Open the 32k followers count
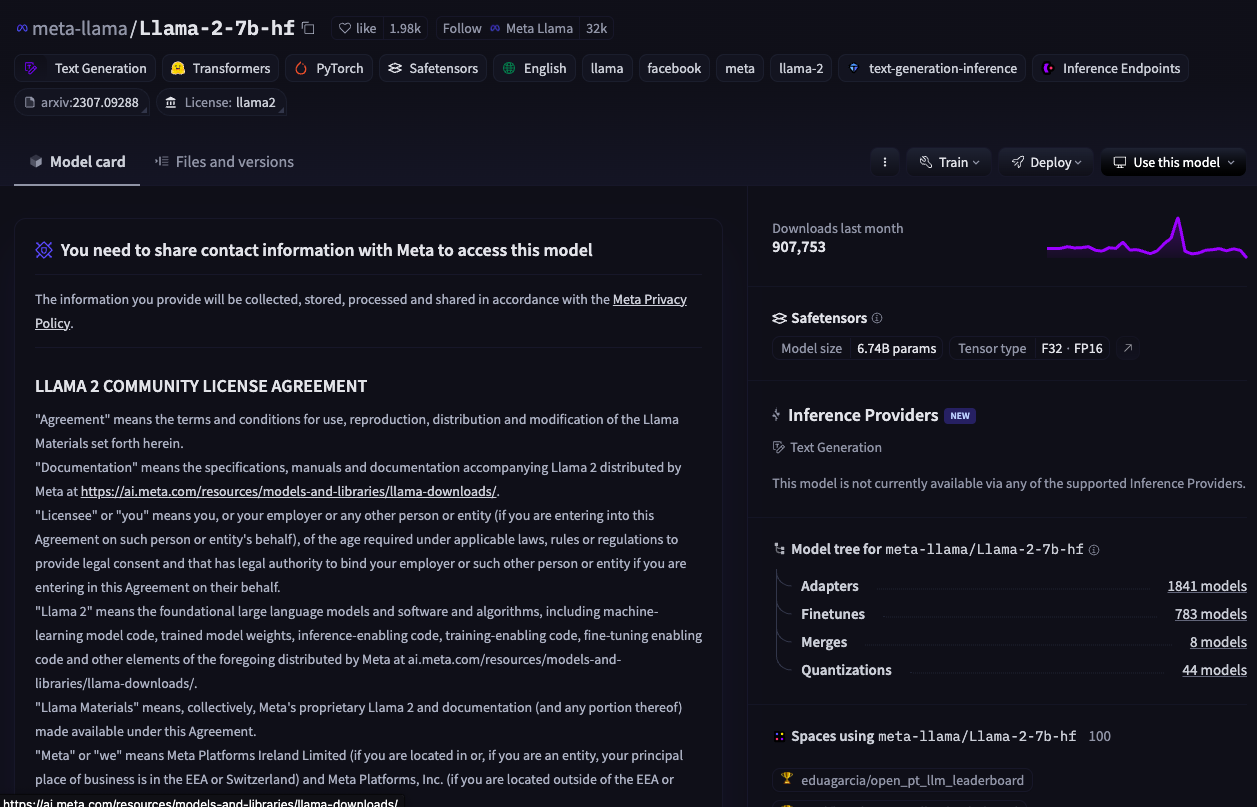1257x807 pixels. tap(596, 28)
